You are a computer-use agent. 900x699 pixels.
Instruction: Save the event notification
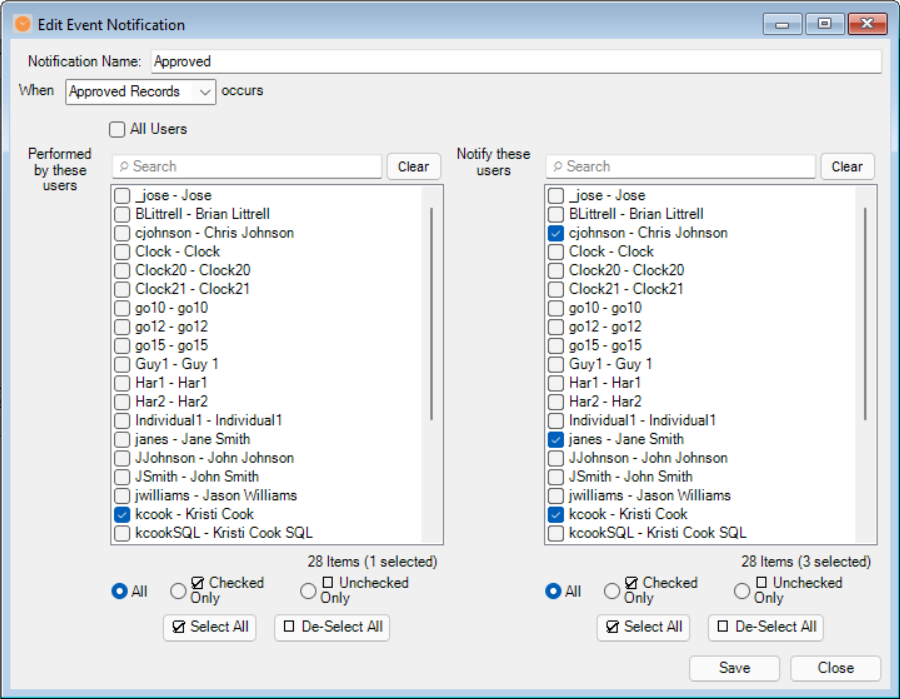(x=733, y=668)
